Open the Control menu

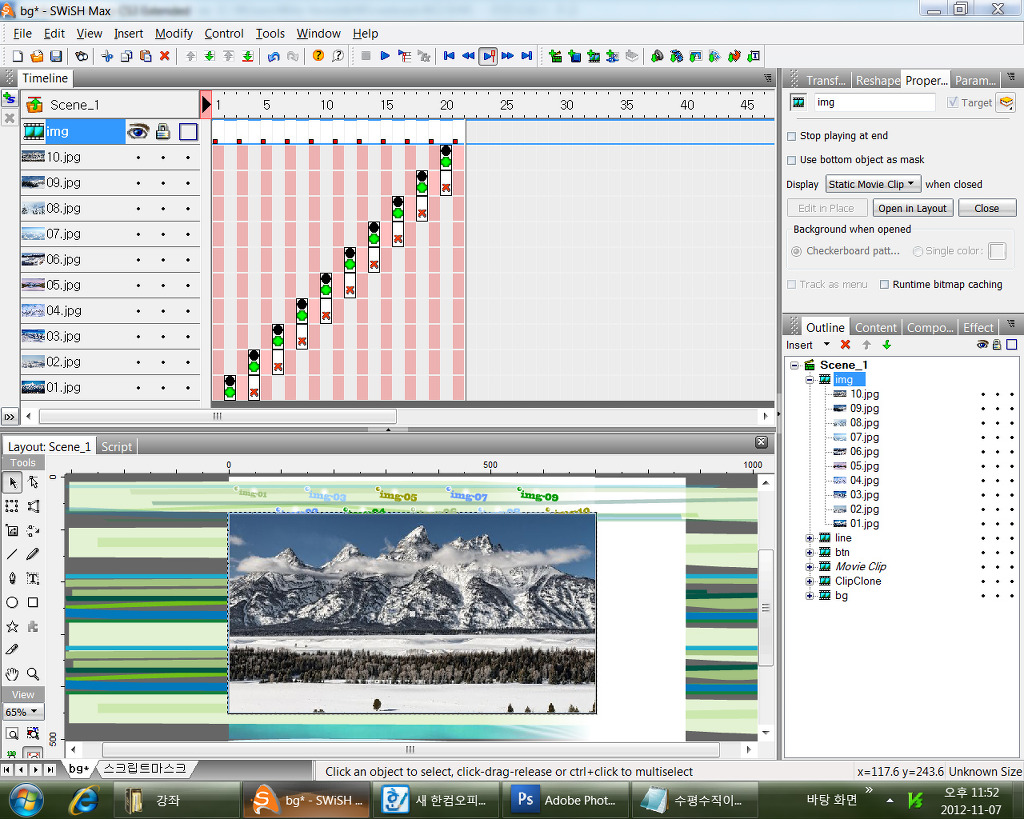pos(224,33)
